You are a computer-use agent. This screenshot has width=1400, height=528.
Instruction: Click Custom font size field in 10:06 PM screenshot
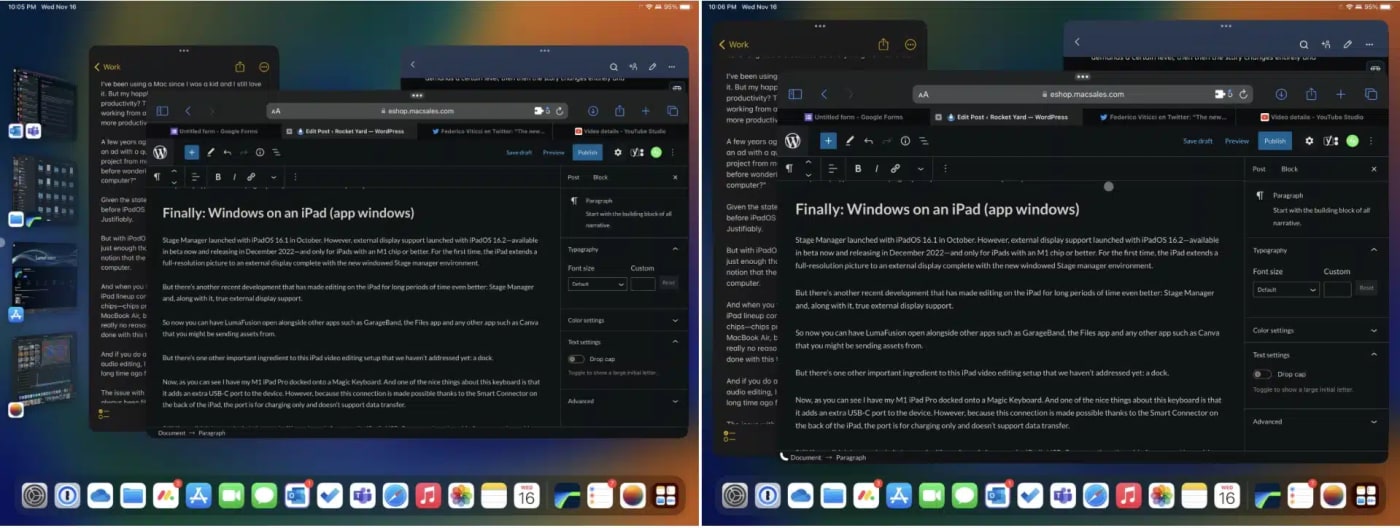(1337, 289)
